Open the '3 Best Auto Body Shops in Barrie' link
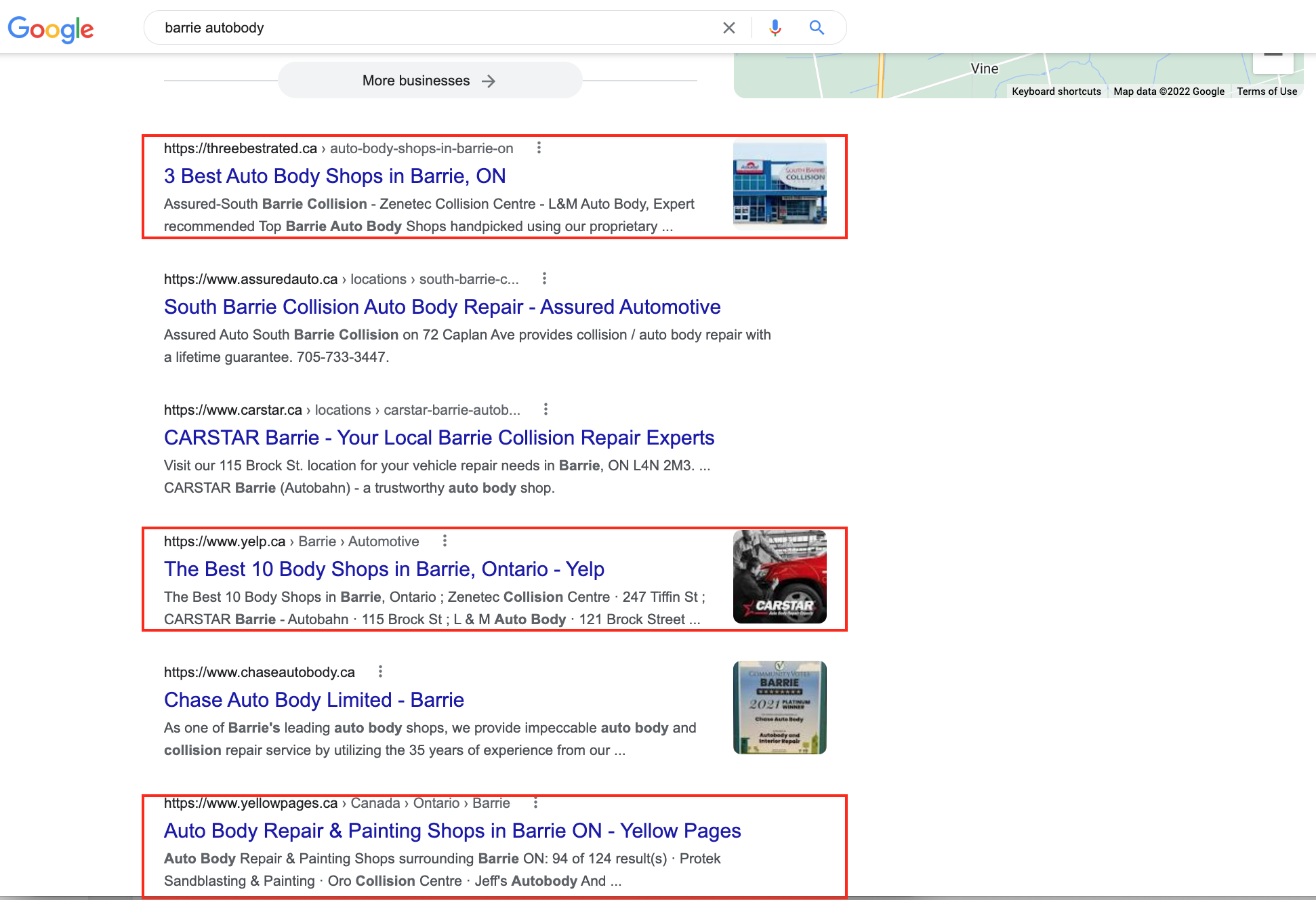The height and width of the screenshot is (900, 1316). pos(334,176)
